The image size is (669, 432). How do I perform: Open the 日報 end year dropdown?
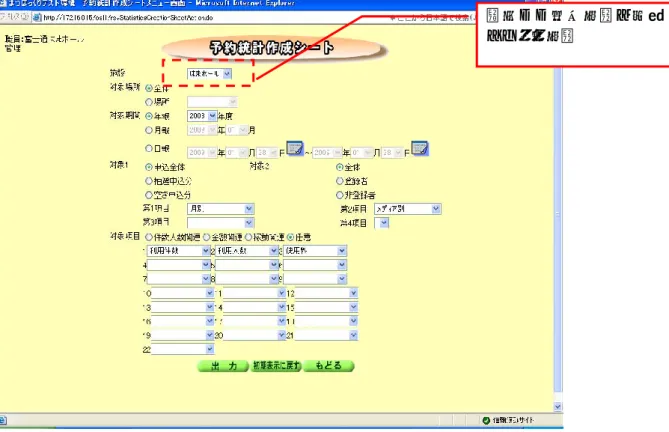327,153
